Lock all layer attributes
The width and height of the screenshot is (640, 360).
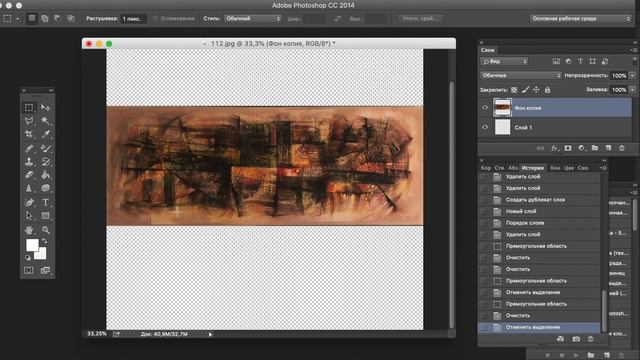point(547,90)
